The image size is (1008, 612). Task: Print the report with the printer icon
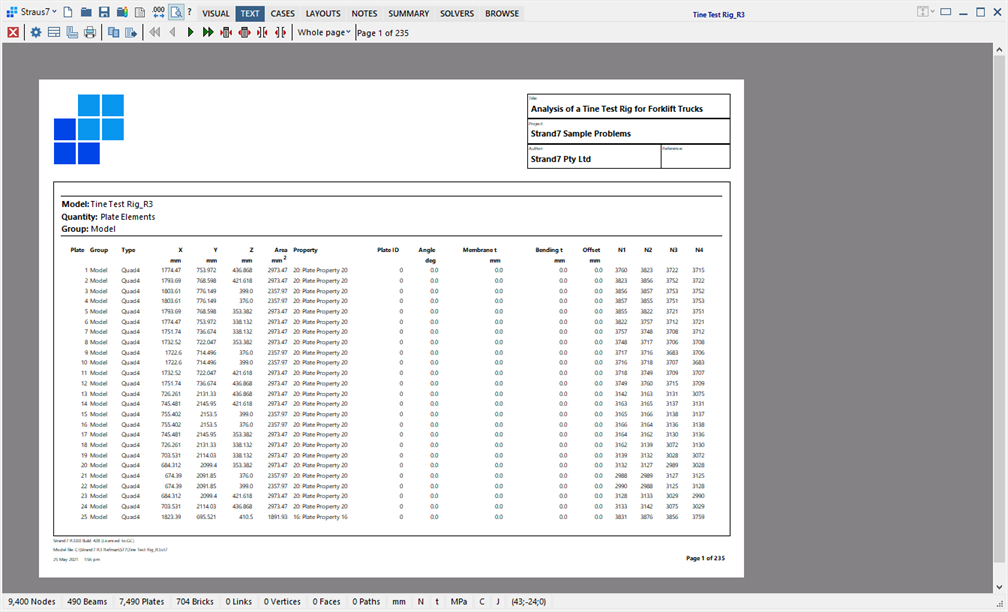point(90,32)
